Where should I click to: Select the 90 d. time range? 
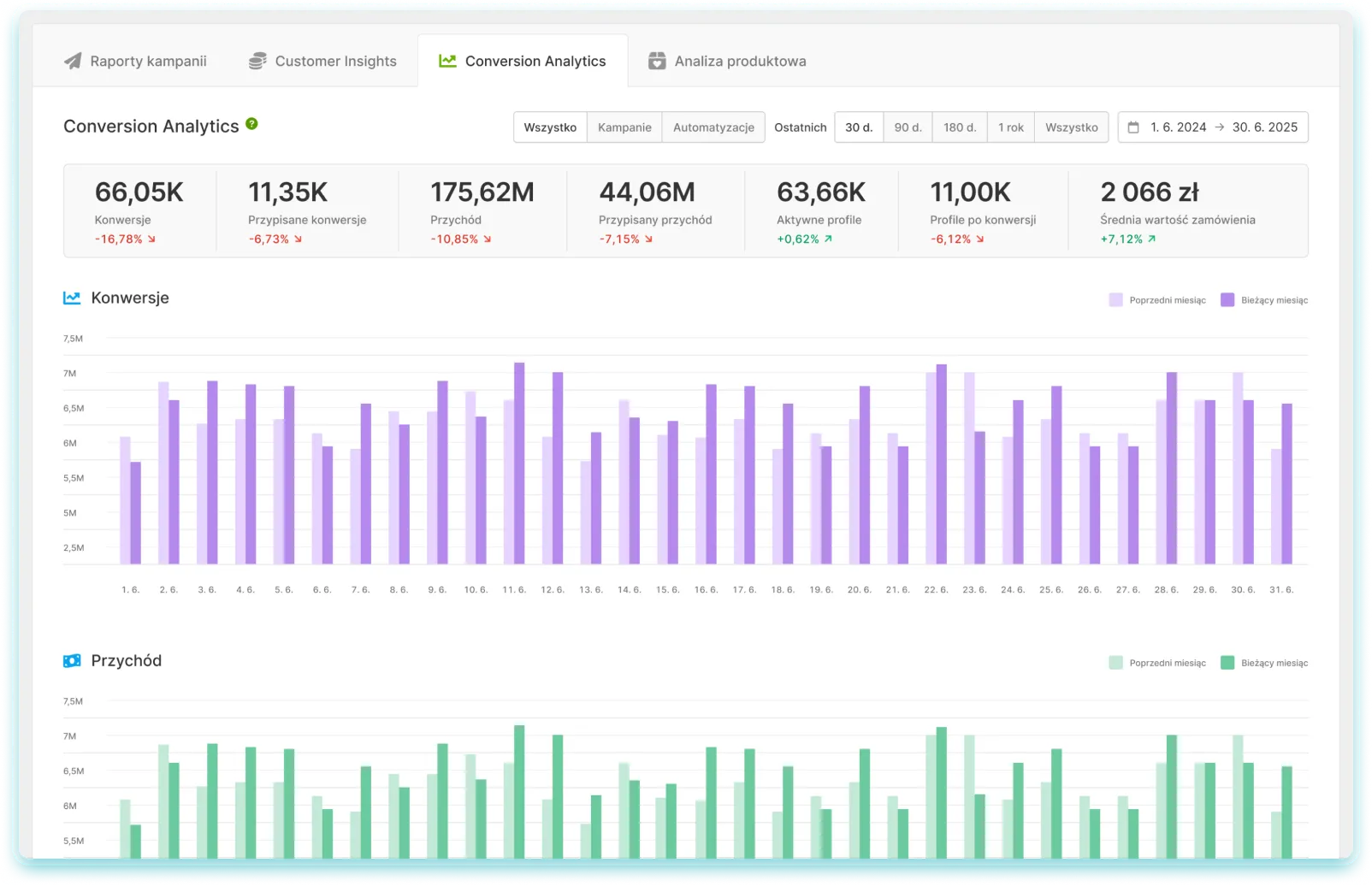(908, 127)
